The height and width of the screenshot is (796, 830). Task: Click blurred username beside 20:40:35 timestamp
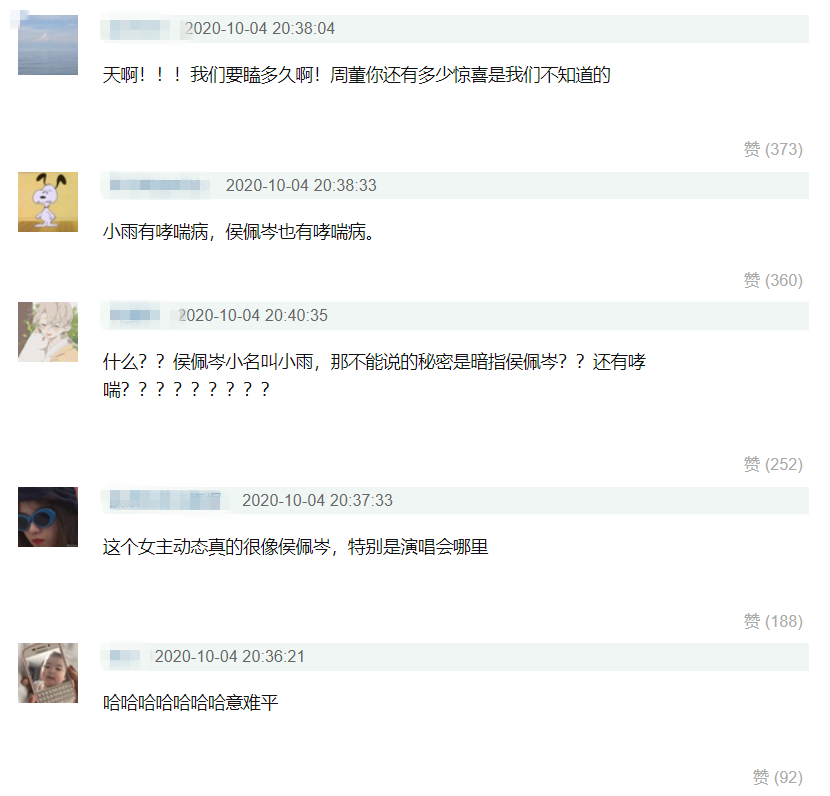(x=137, y=315)
